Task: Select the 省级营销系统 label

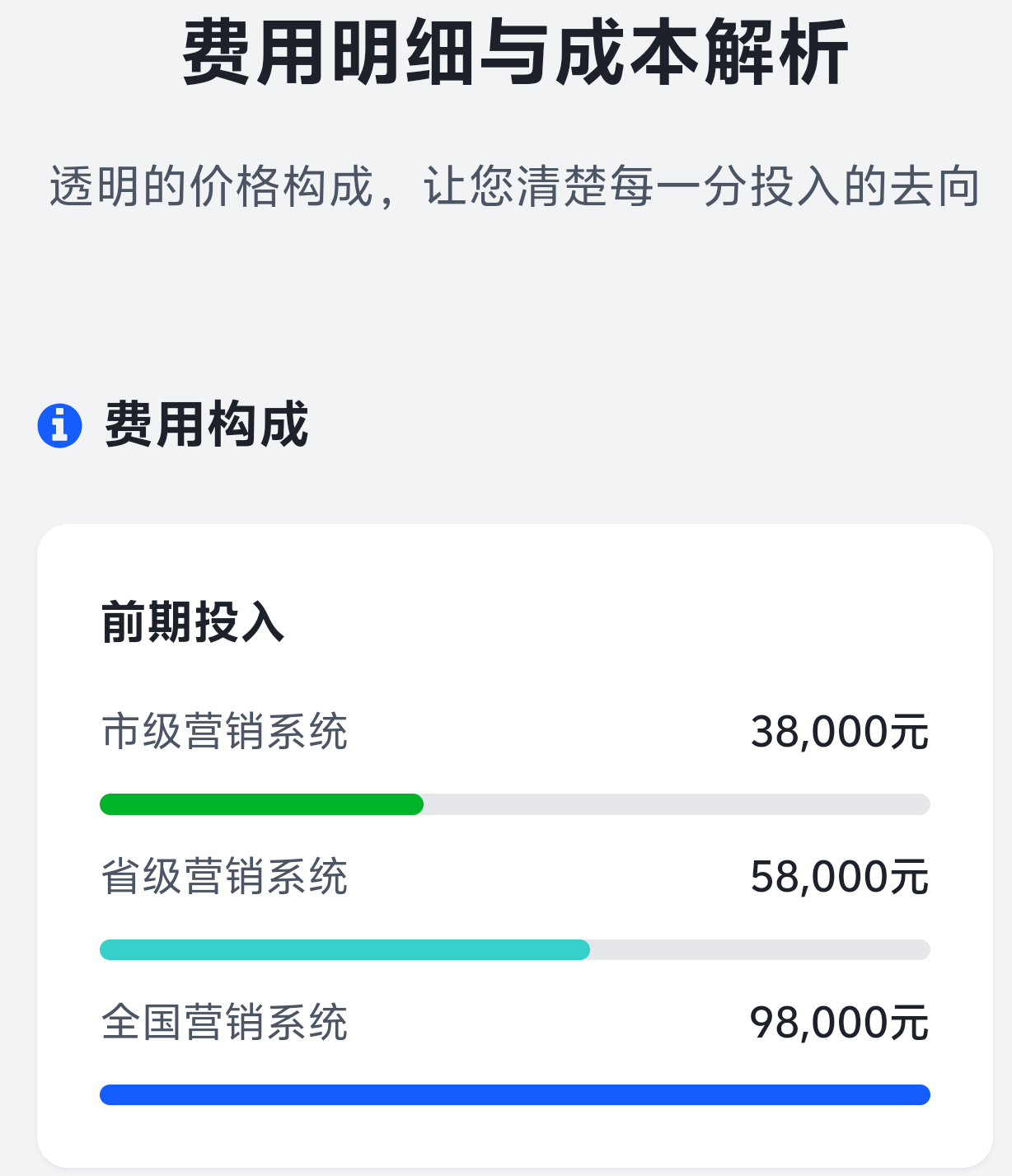Action: tap(224, 877)
